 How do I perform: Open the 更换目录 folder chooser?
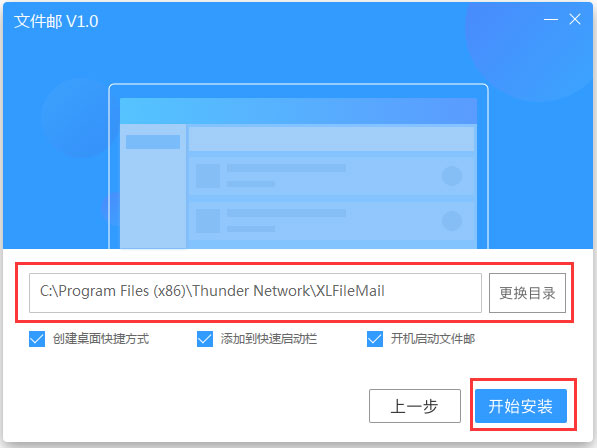pos(527,293)
